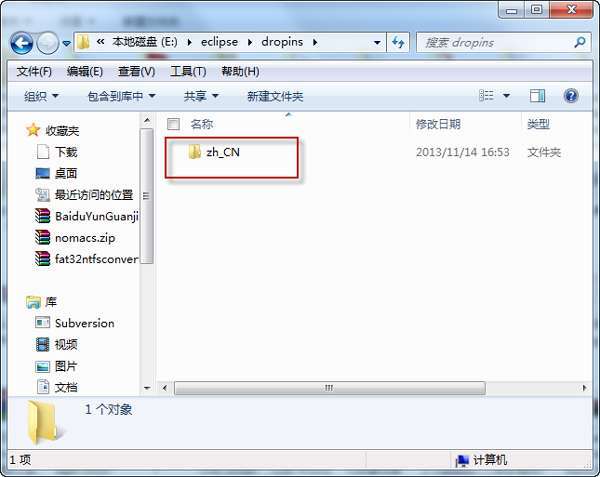Click the search magnifier icon
This screenshot has width=600, height=477.
580,42
